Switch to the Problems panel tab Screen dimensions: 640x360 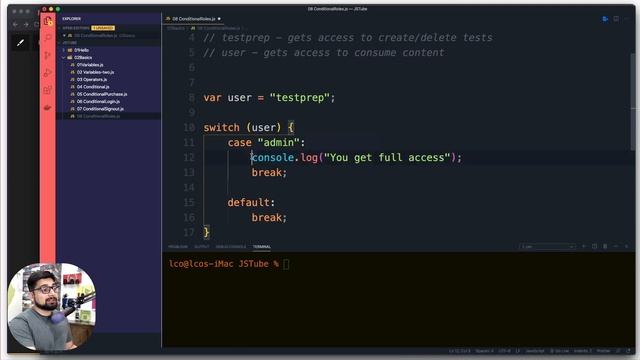tap(178, 247)
